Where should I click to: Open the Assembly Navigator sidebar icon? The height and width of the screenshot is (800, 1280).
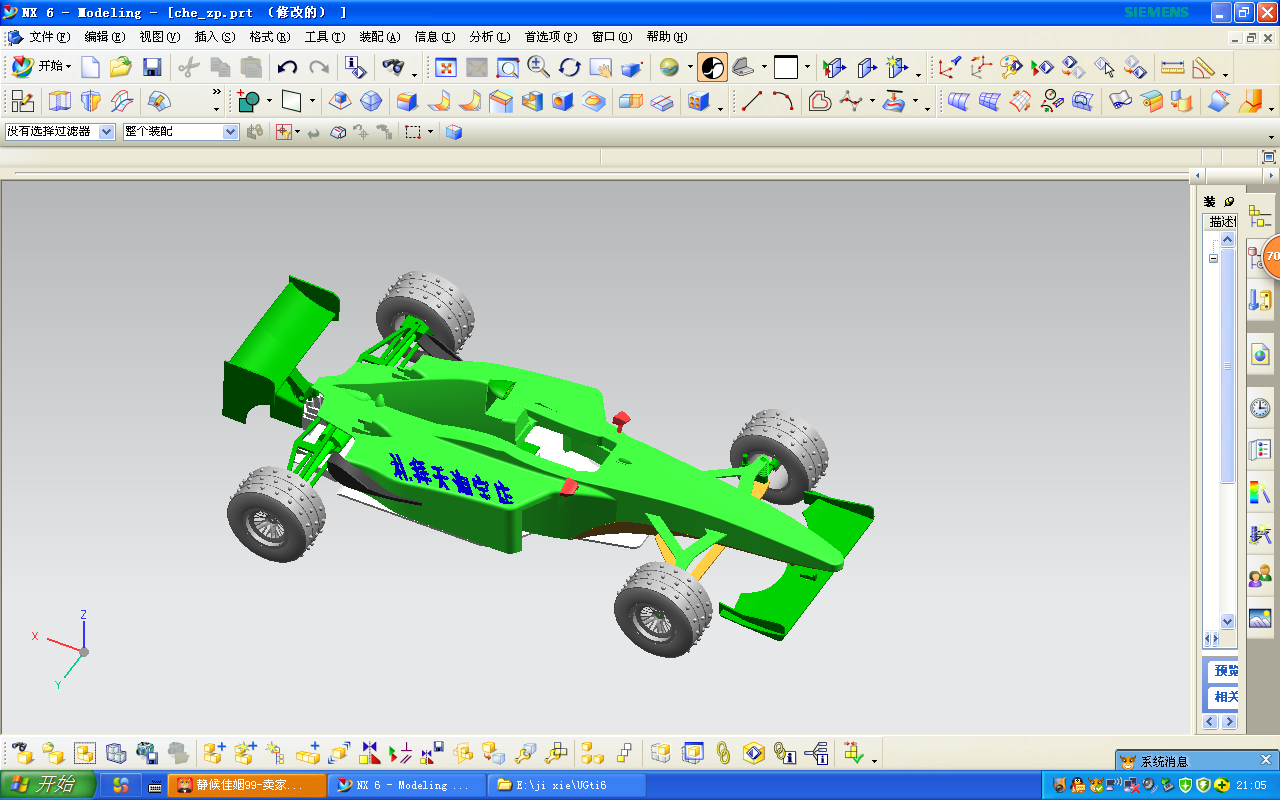pyautogui.click(x=1260, y=217)
